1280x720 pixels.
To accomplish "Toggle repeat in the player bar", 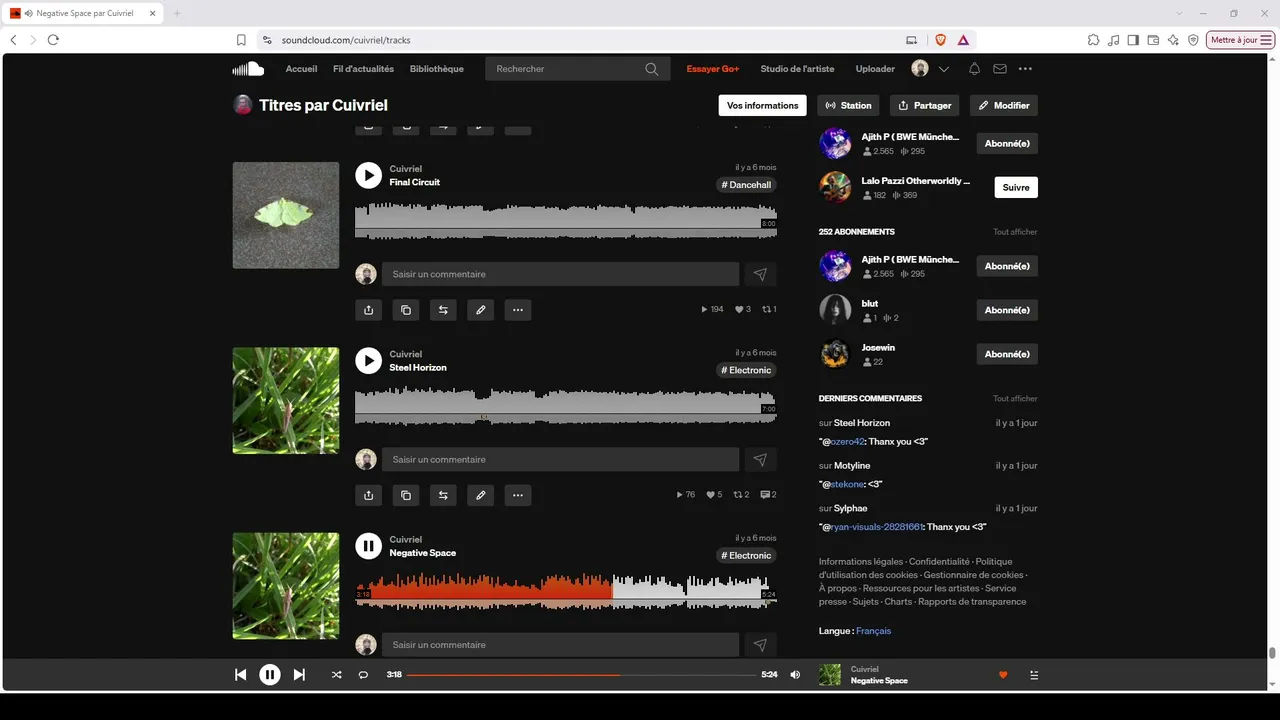I will click(x=363, y=675).
